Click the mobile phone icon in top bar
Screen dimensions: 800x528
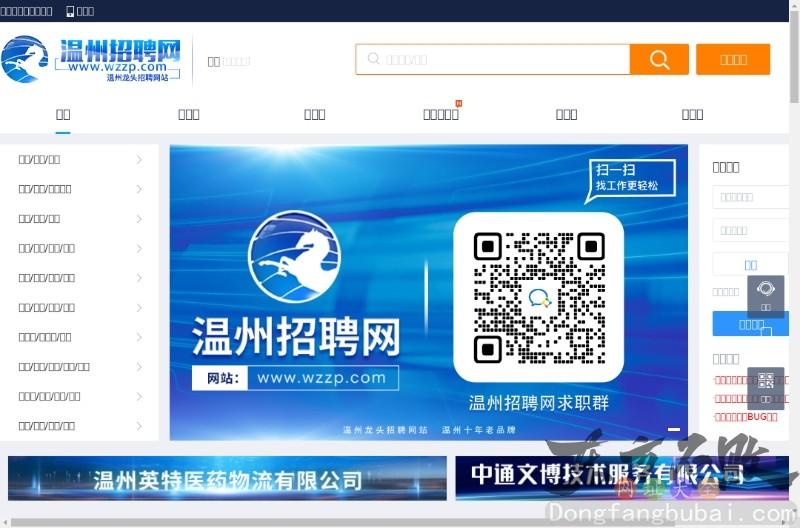click(70, 11)
